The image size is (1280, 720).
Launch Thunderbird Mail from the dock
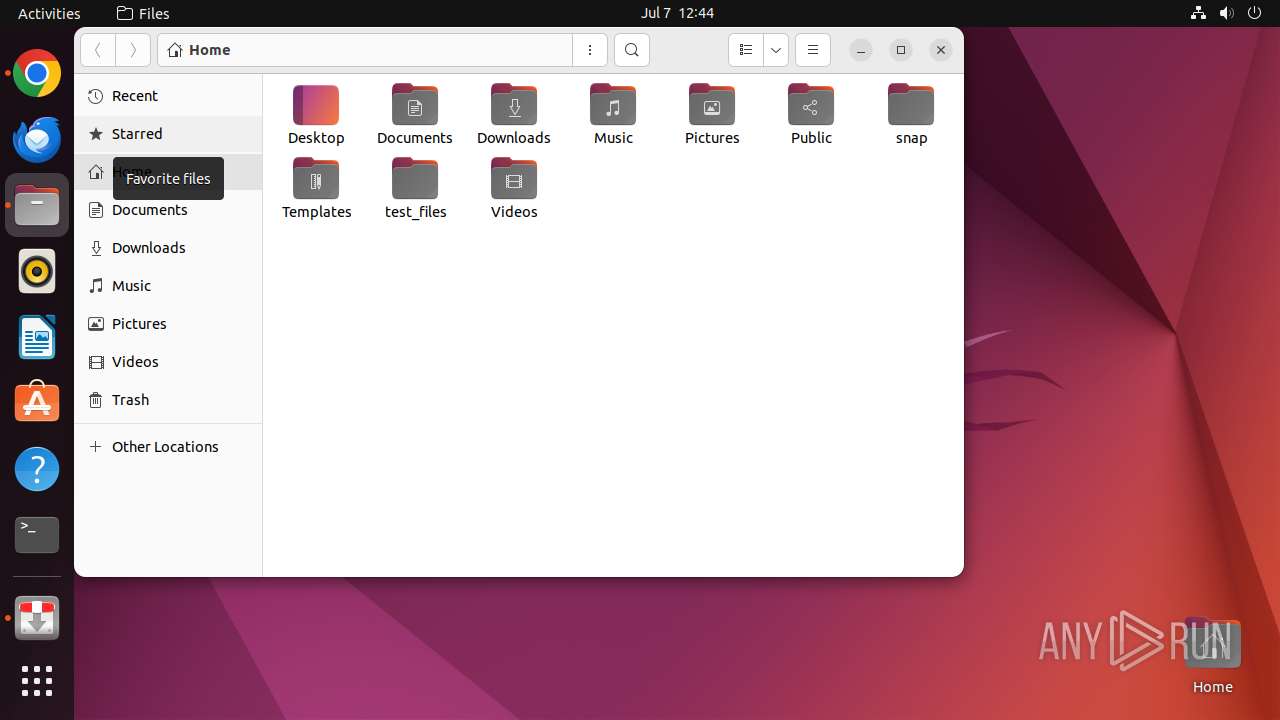tap(37, 139)
